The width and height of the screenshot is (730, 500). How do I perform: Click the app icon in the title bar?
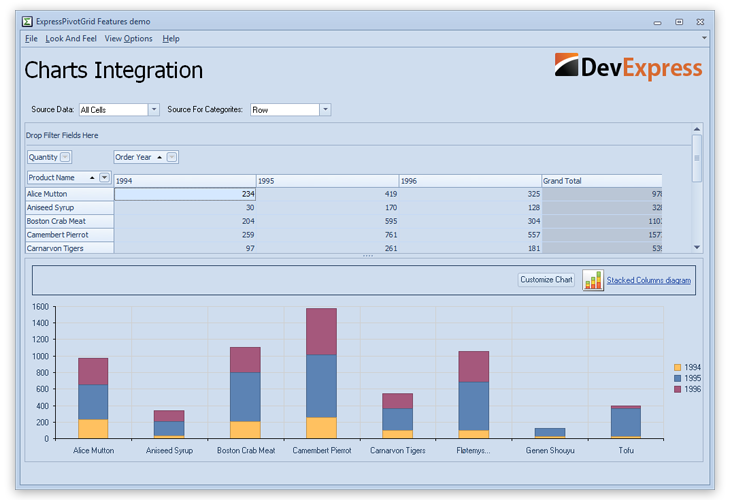(27, 21)
